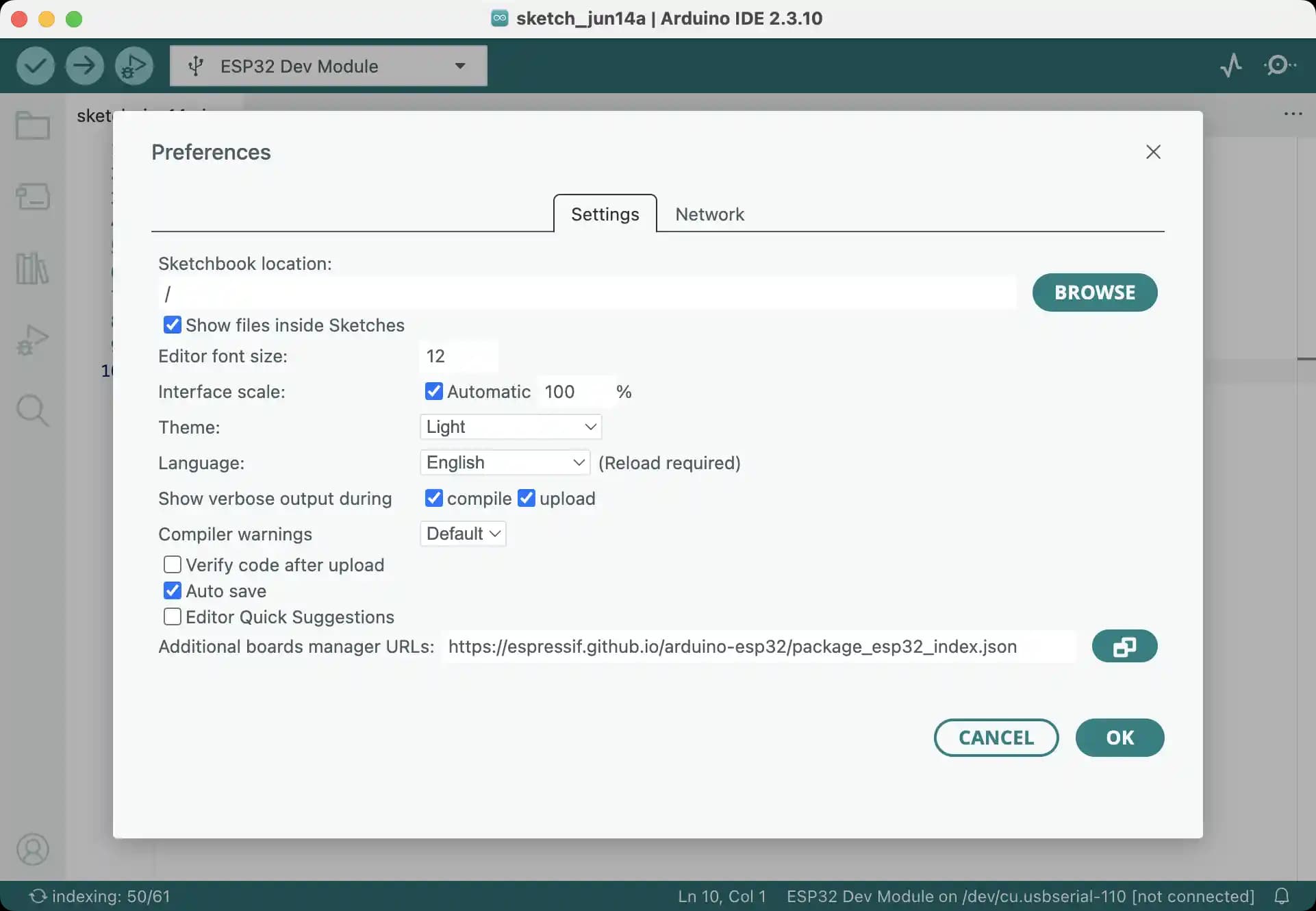Open the Sketchbook folder sidebar icon
The image size is (1316, 911).
click(32, 126)
